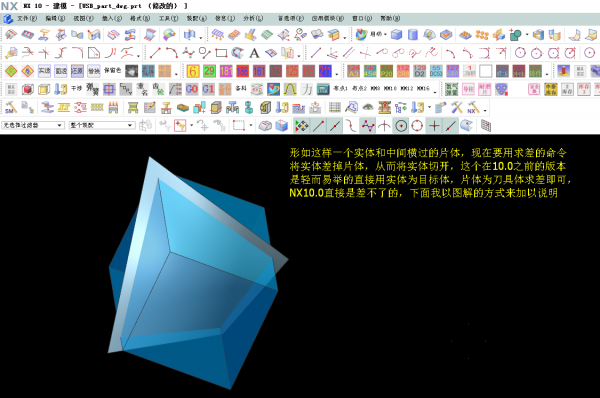Toggle End Point snap
This screenshot has height=398, width=600.
click(318, 126)
